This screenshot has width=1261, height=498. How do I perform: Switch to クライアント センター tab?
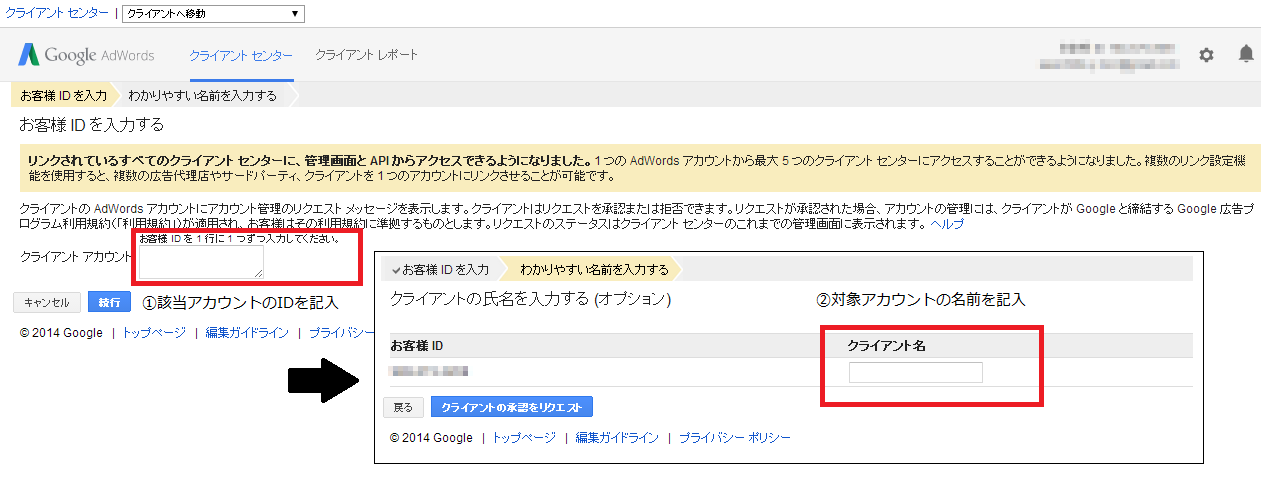point(241,55)
